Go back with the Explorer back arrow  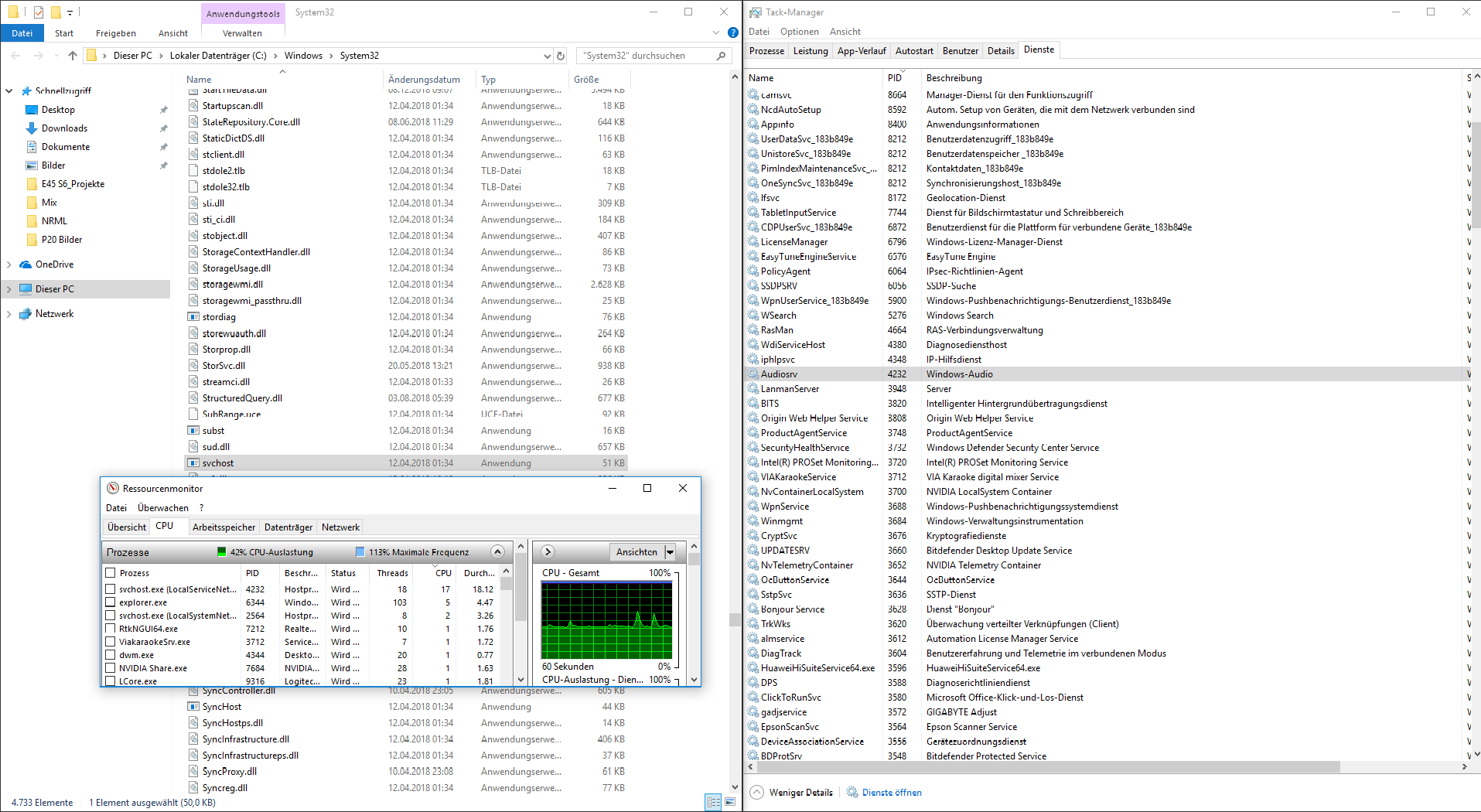pyautogui.click(x=16, y=56)
